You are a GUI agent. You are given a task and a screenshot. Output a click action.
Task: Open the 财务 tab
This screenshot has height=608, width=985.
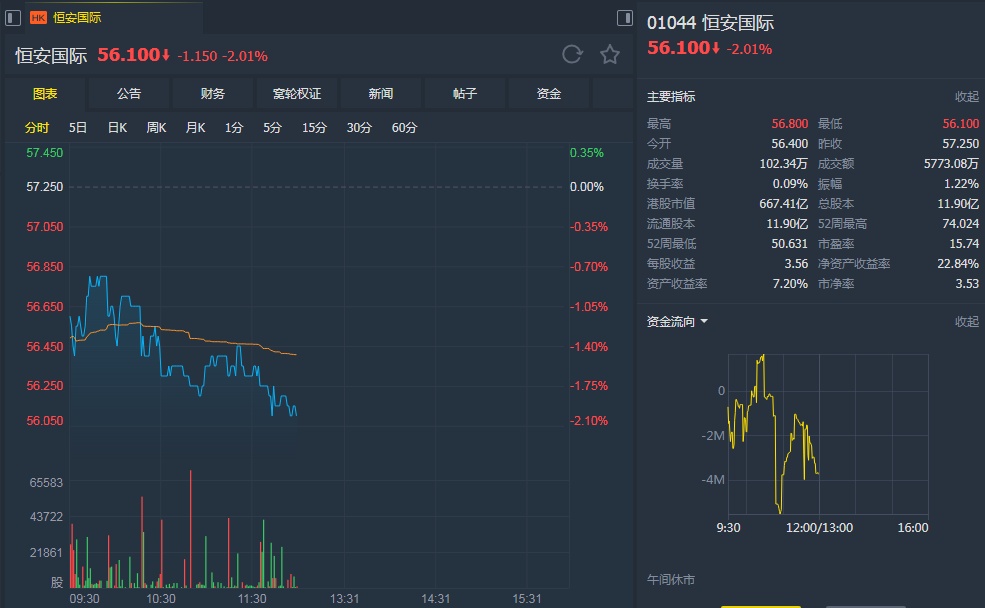[213, 94]
